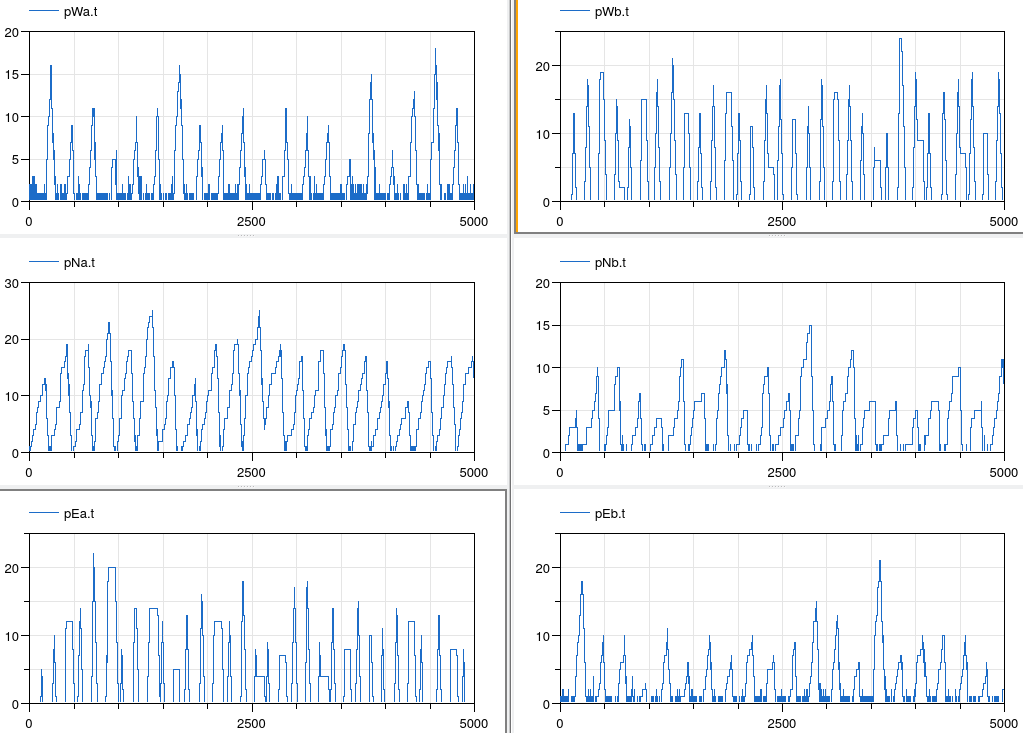Click the splitter handle below the pWa.t plot
The width and height of the screenshot is (1023, 733).
point(245,237)
